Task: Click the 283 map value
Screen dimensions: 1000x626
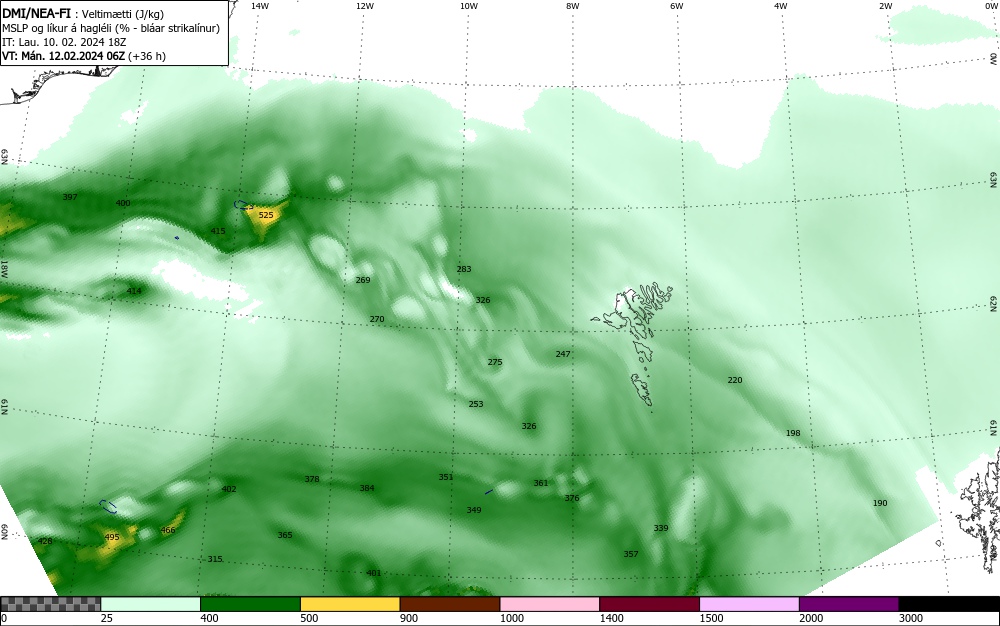Action: coord(464,269)
